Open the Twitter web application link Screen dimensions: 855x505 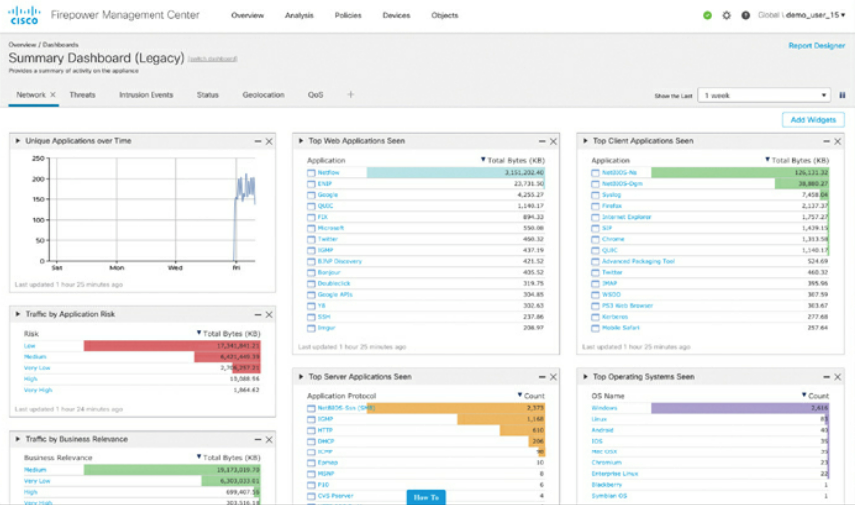point(328,239)
